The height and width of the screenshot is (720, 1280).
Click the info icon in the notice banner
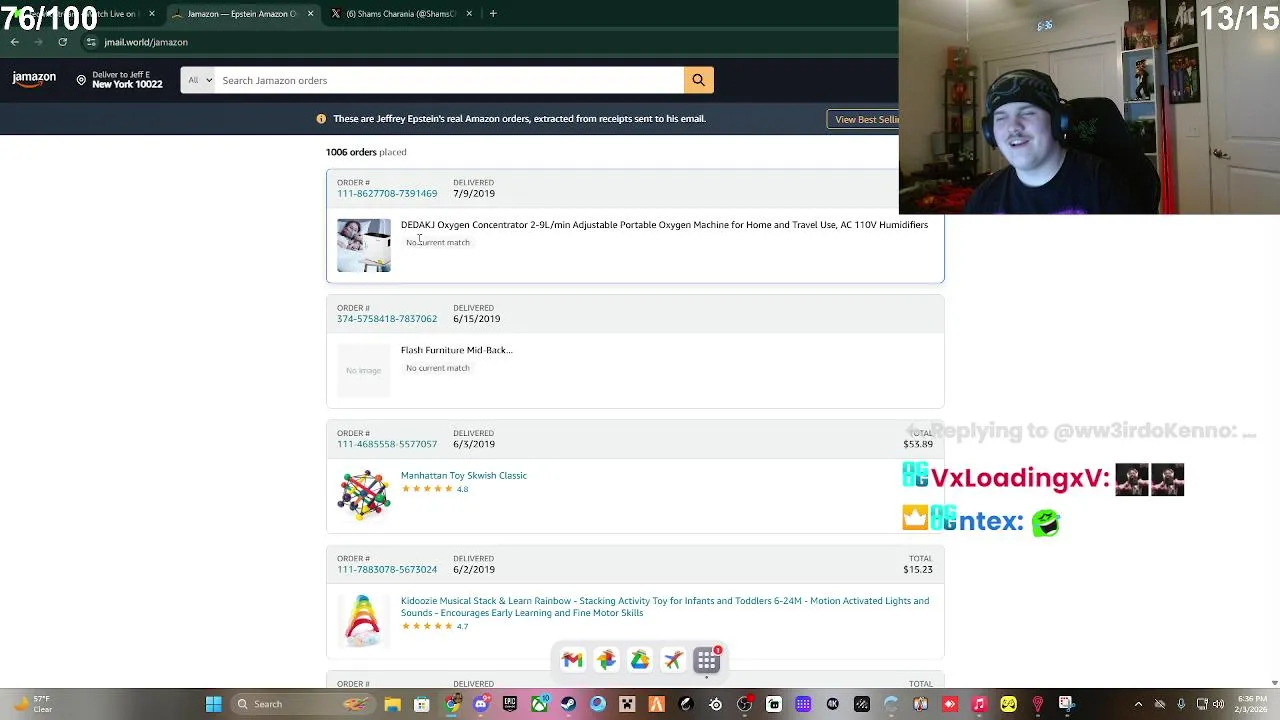(321, 119)
